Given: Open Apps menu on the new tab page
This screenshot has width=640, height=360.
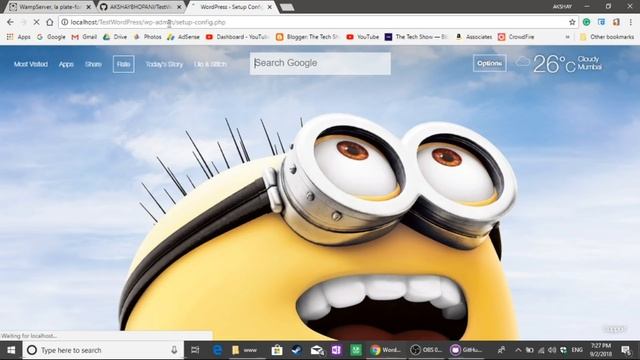Looking at the screenshot, I should pyautogui.click(x=66, y=64).
